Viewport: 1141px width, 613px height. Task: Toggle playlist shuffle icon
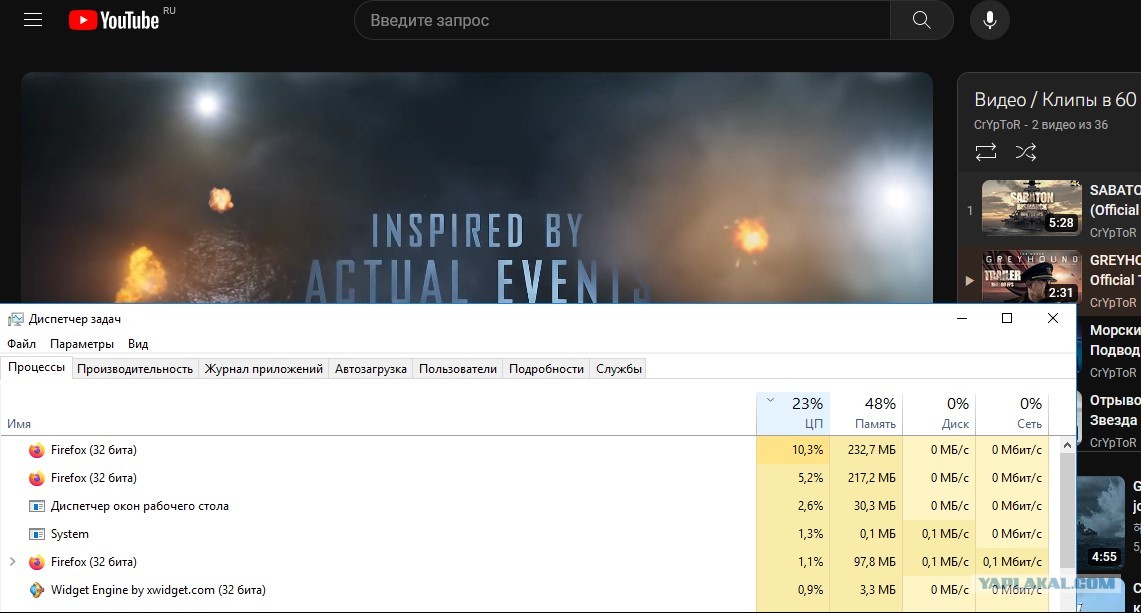pos(1026,152)
